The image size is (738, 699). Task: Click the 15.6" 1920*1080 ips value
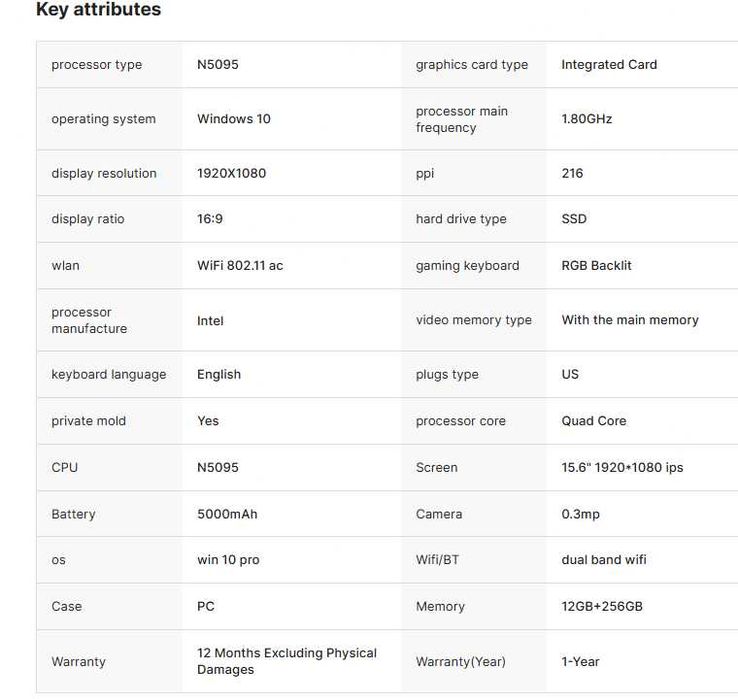622,468
